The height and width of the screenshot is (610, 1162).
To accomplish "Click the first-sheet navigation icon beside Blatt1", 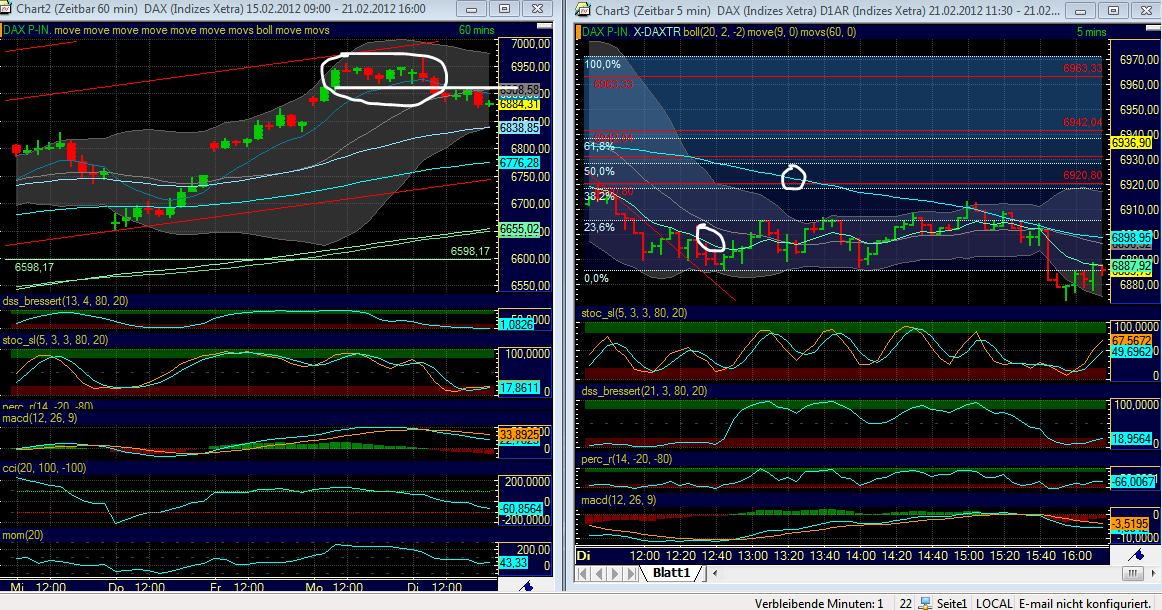I will point(583,573).
